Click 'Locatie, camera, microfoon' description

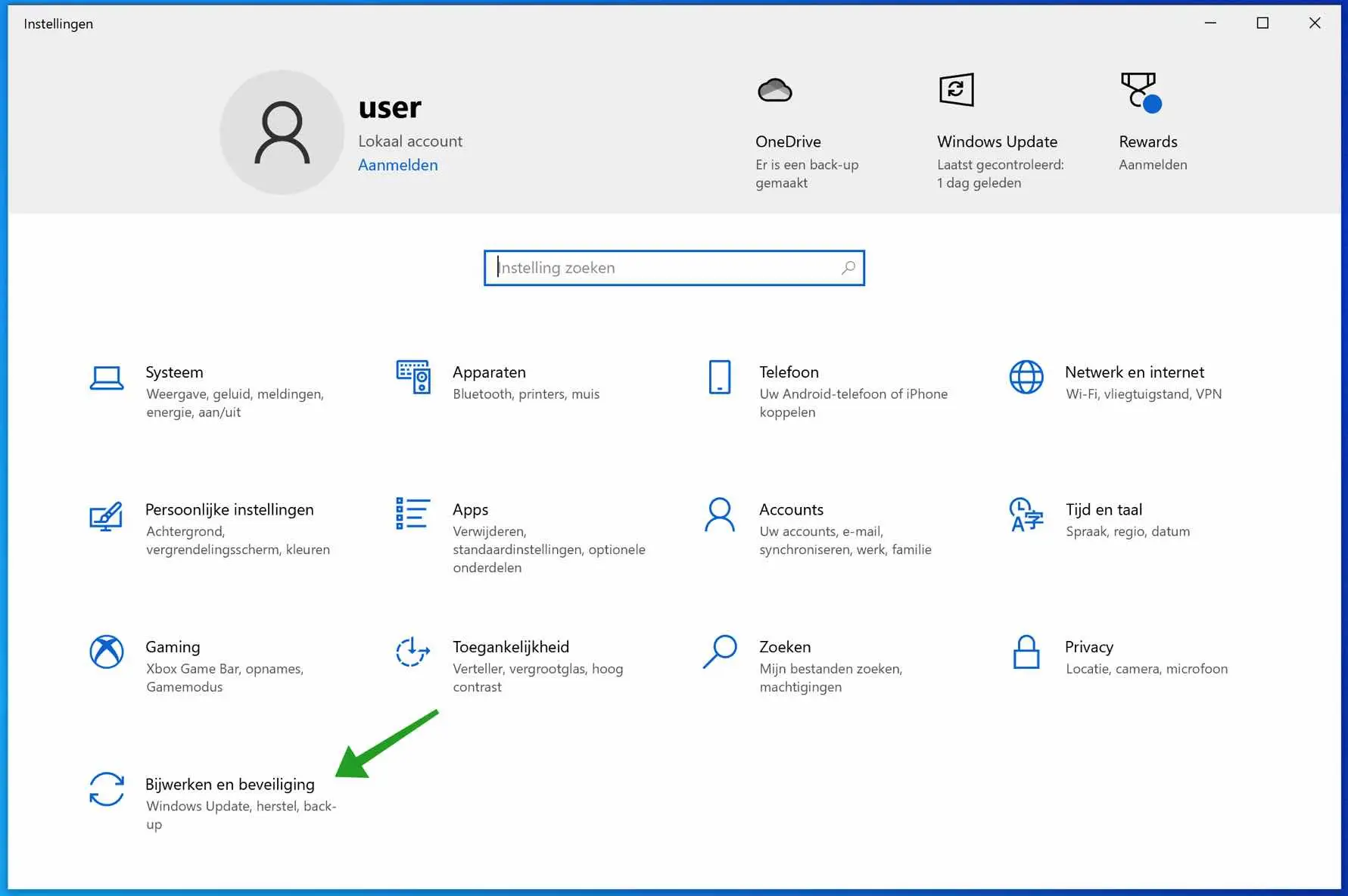[1147, 669]
